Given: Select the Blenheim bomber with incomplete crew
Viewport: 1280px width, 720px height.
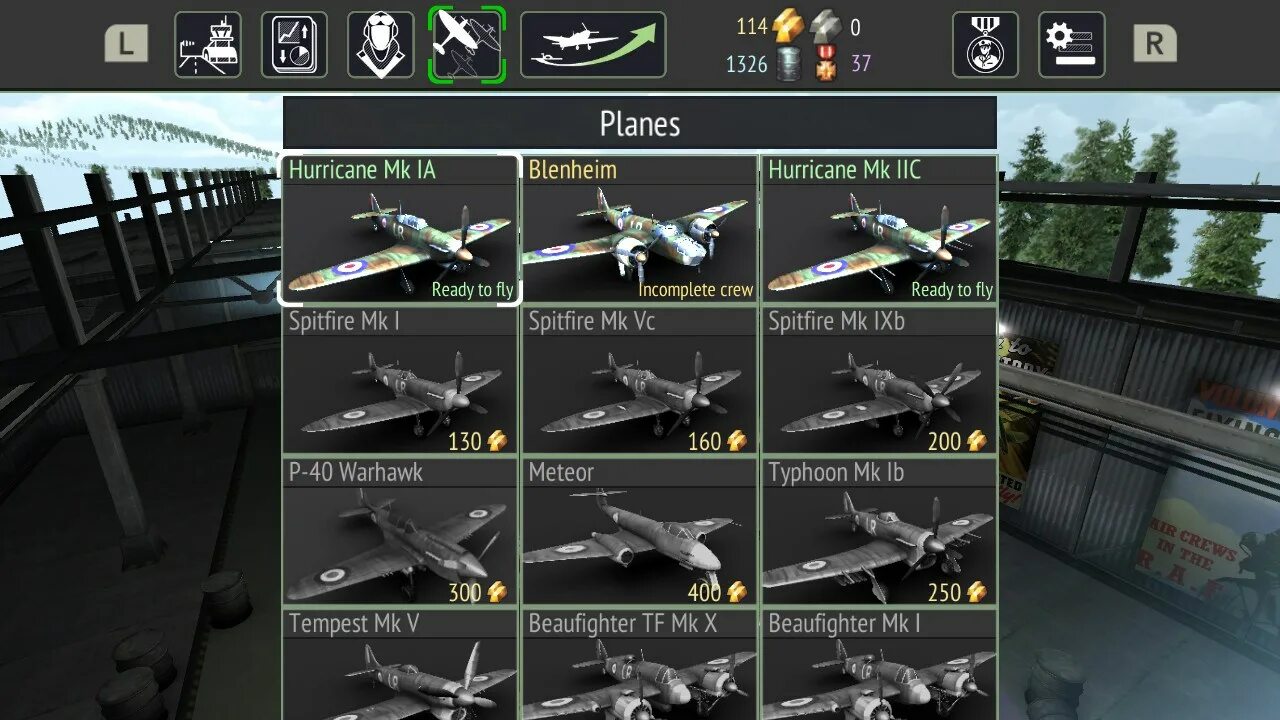Looking at the screenshot, I should click(x=639, y=229).
